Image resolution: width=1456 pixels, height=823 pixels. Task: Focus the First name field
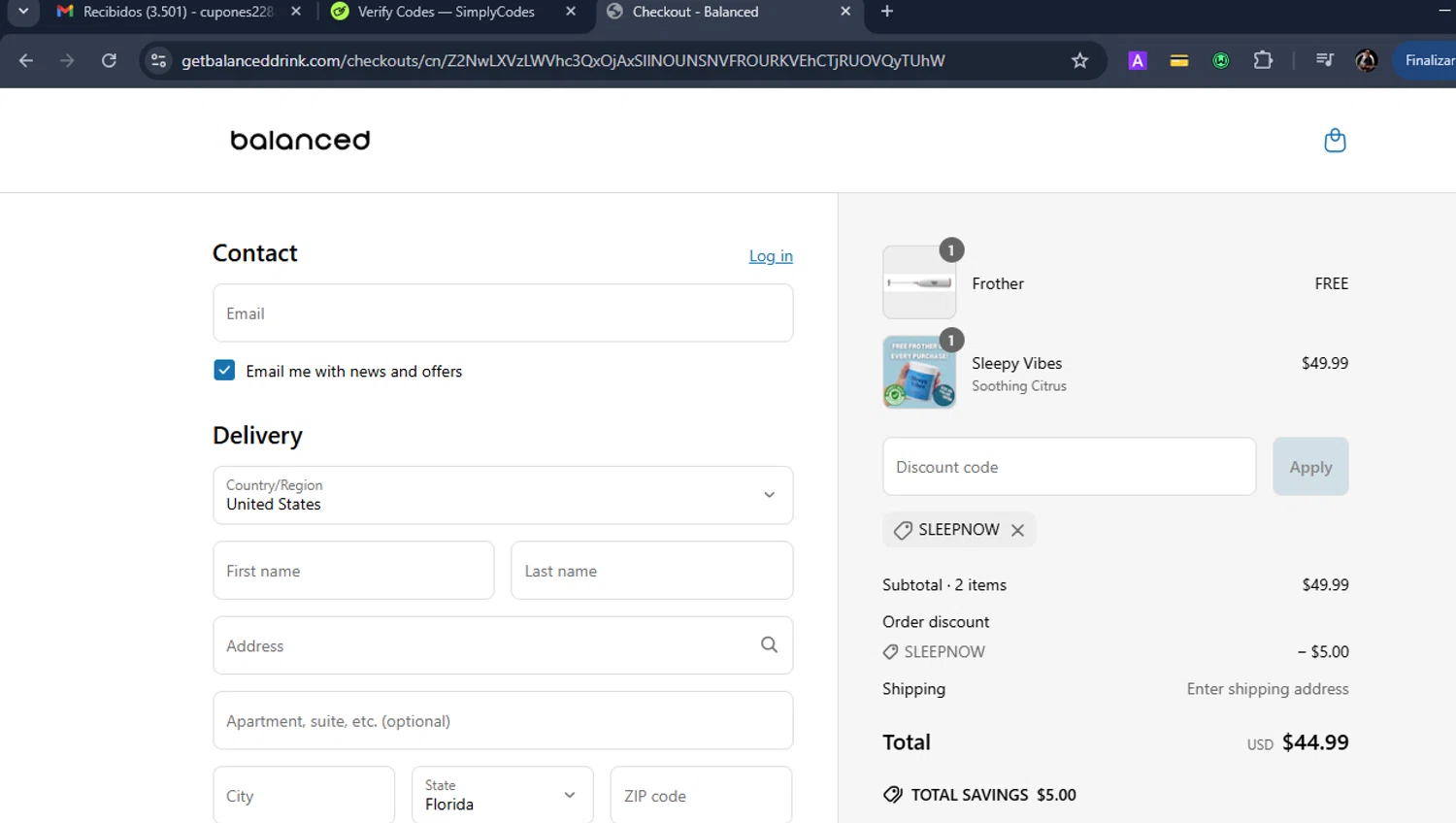click(x=353, y=571)
